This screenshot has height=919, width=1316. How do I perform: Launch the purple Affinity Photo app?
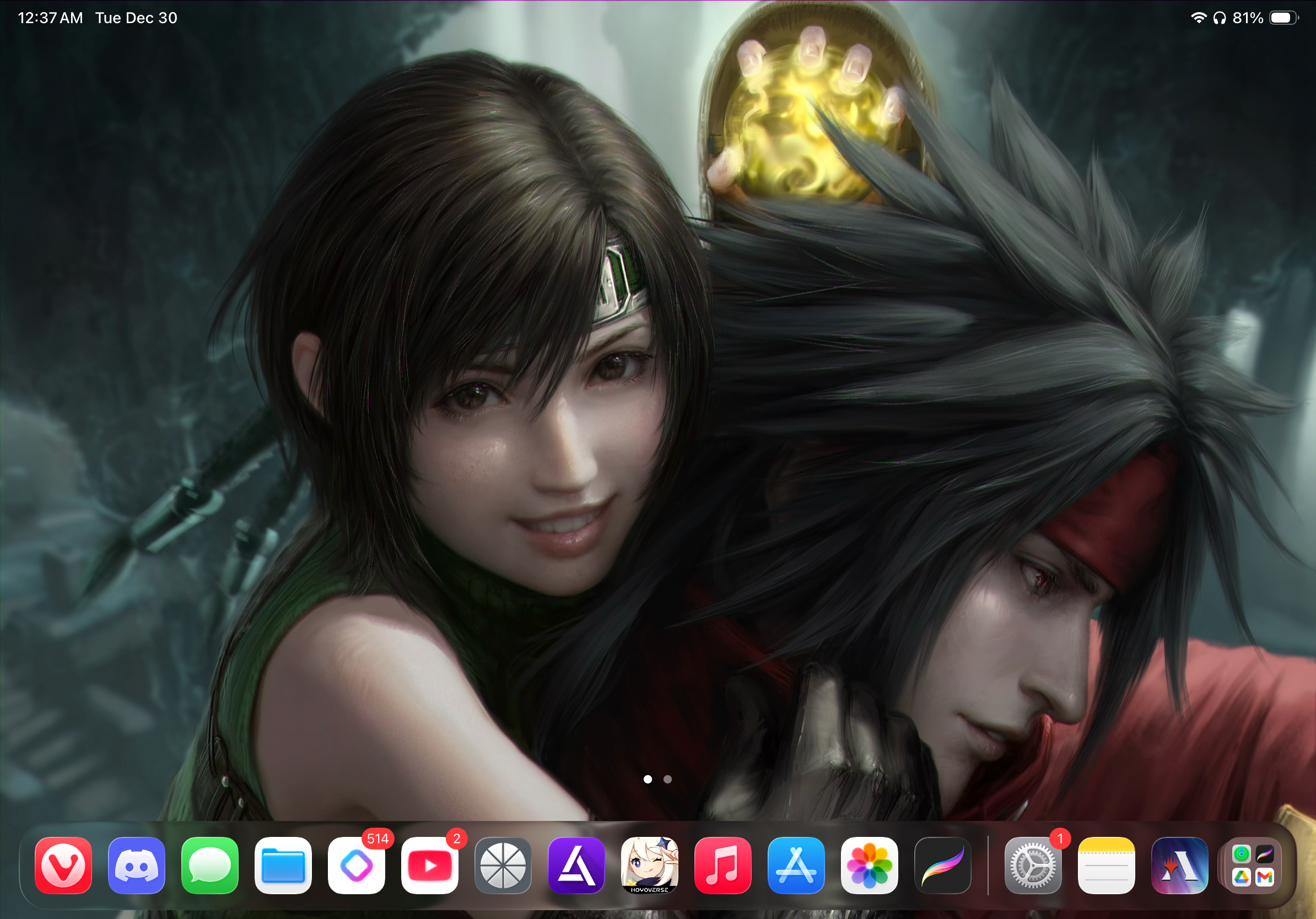coord(576,865)
